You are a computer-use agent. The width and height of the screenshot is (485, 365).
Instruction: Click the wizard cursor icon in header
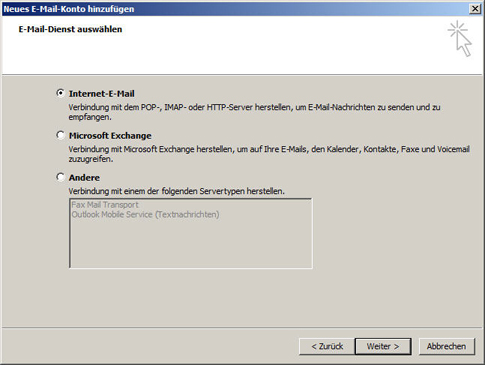[460, 39]
